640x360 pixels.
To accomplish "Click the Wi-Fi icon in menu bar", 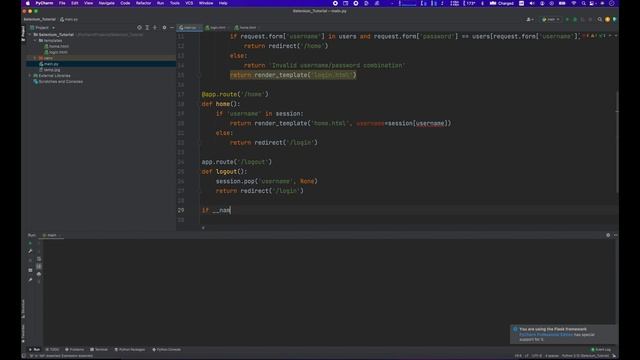I will [573, 3].
